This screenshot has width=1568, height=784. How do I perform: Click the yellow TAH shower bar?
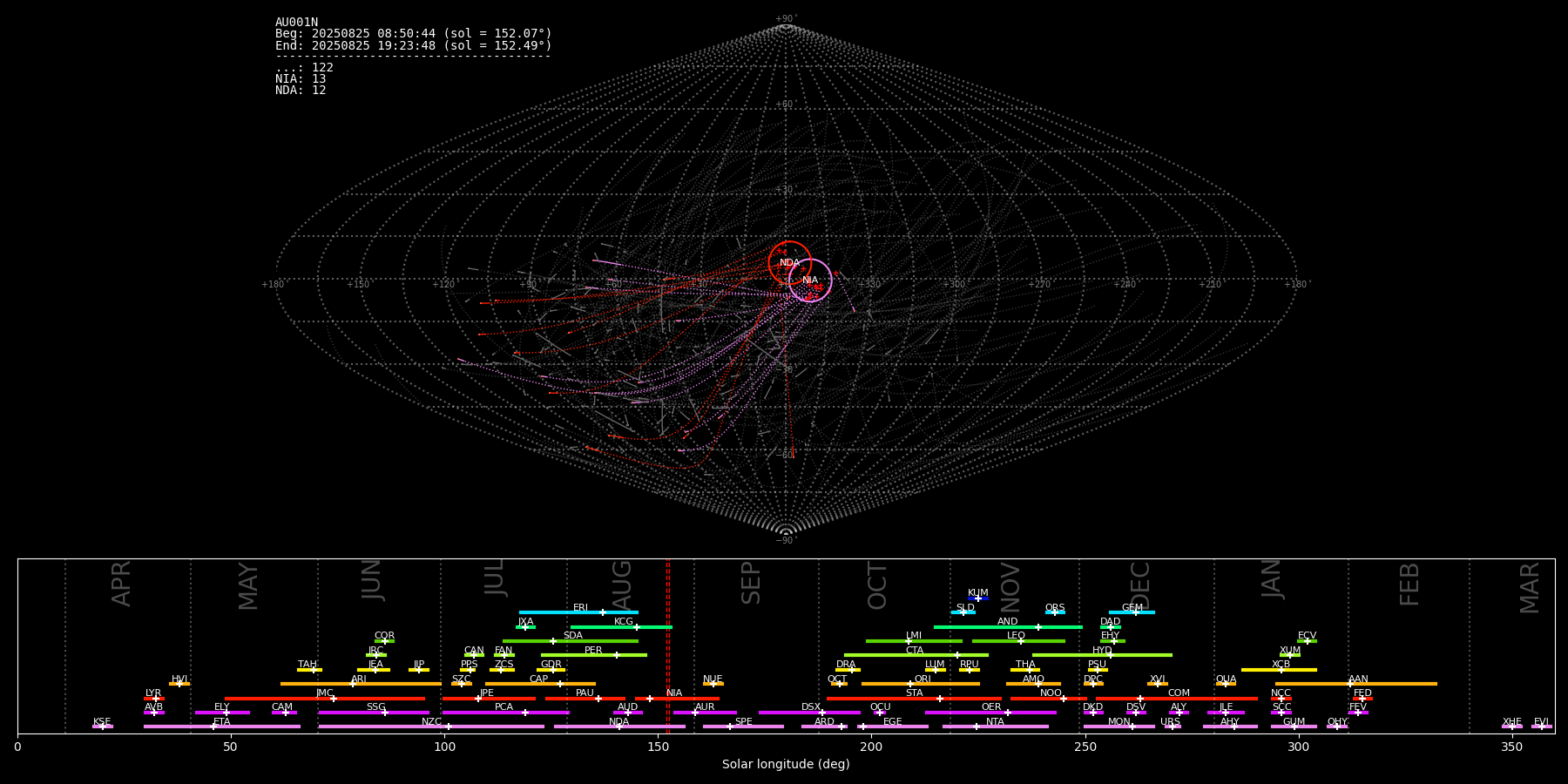[x=309, y=670]
